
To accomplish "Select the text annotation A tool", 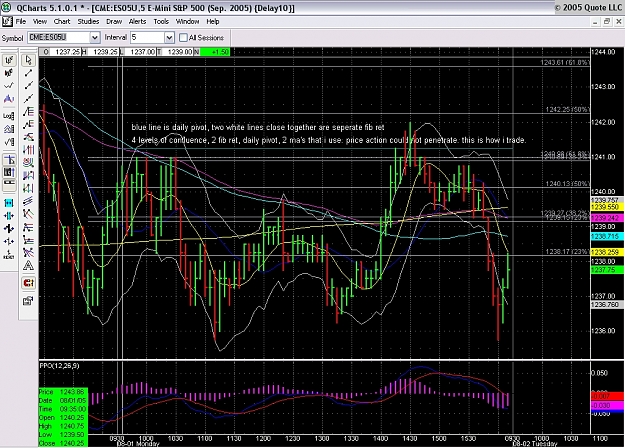I will pos(28,265).
